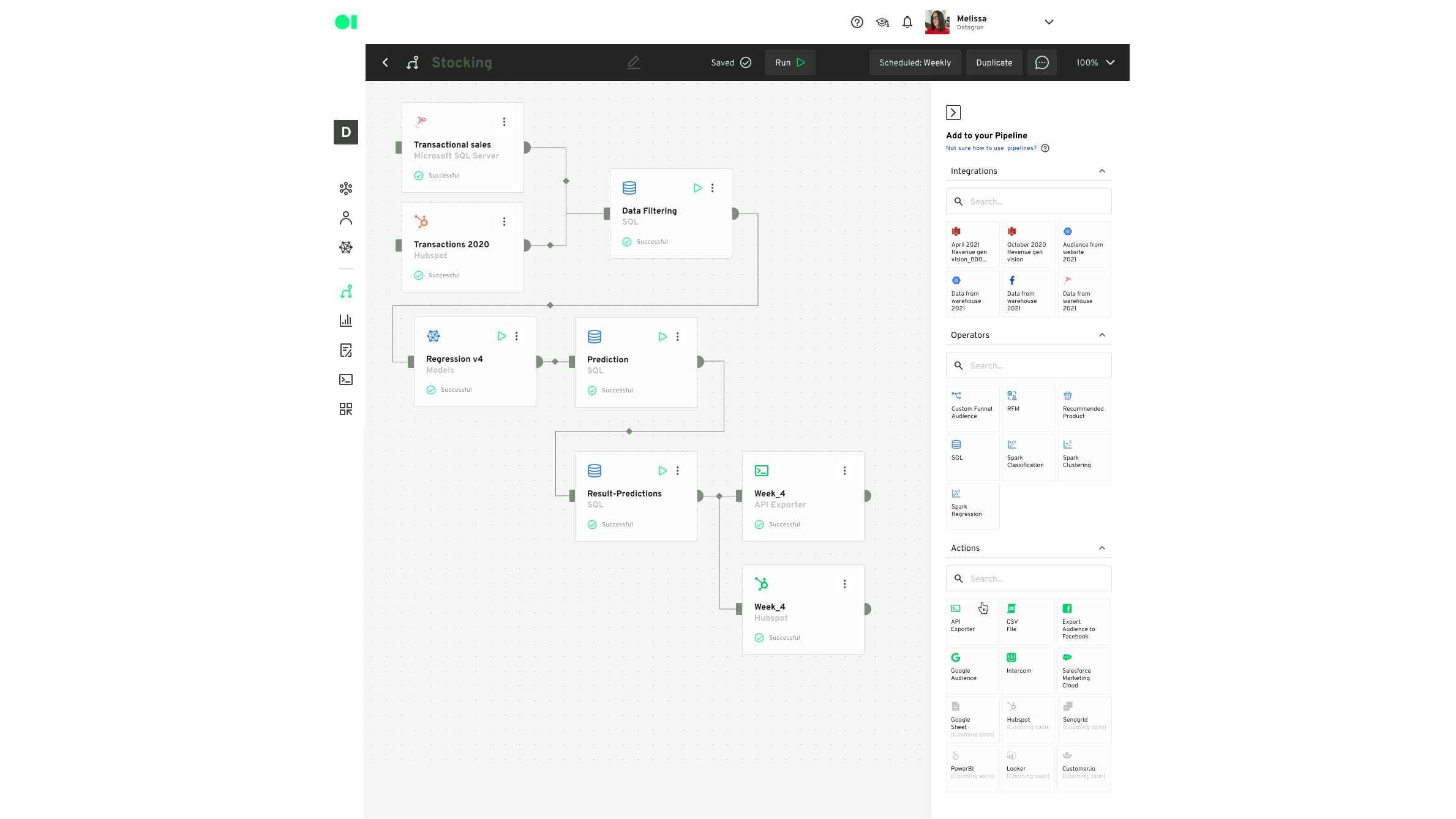This screenshot has height=819, width=1456.
Task: Open the comments chat bubble icon
Action: (1041, 62)
